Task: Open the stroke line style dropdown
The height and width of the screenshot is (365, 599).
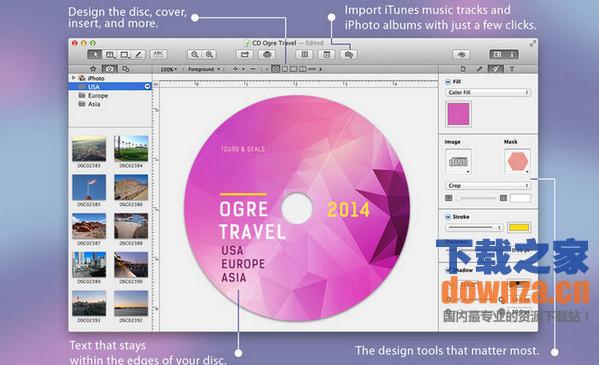Action: coord(474,228)
